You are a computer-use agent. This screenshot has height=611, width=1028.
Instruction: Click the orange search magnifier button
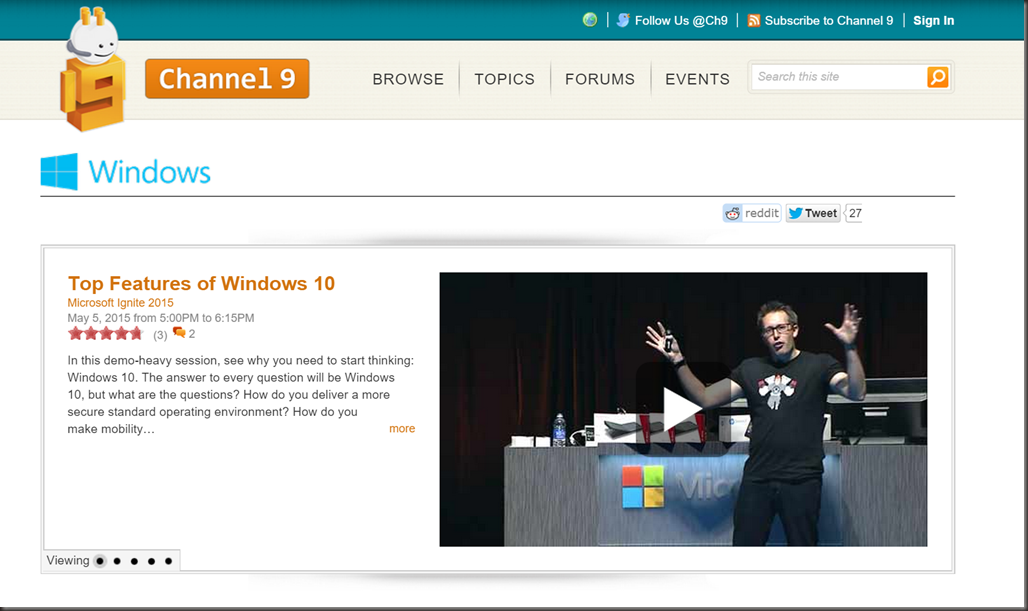pos(938,77)
